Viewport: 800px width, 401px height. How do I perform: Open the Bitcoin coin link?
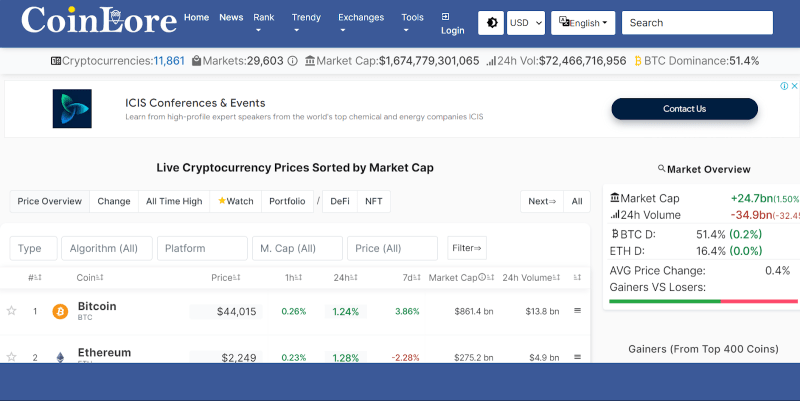97,306
